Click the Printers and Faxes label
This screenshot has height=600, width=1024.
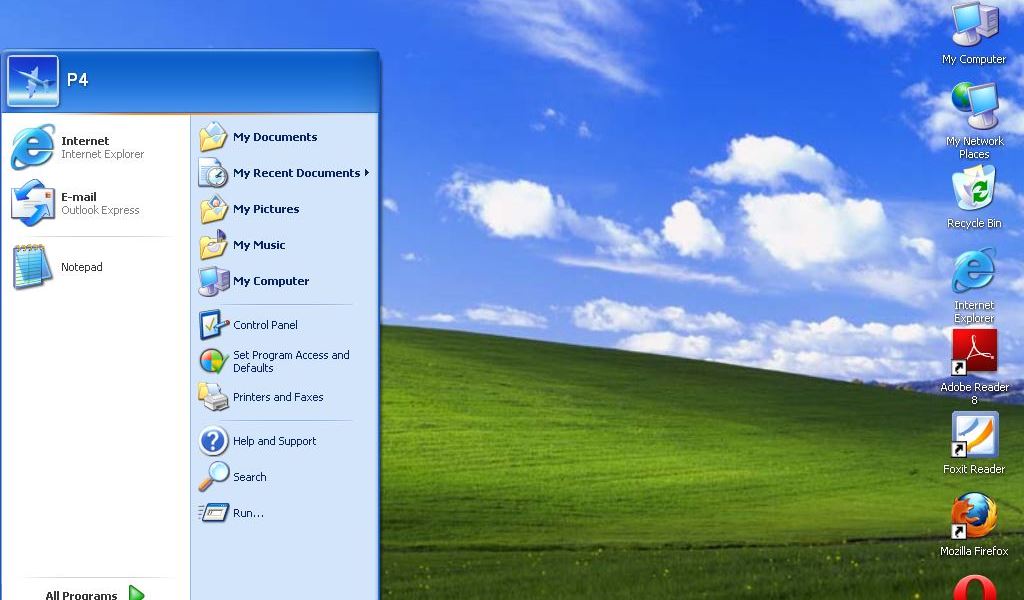(278, 397)
